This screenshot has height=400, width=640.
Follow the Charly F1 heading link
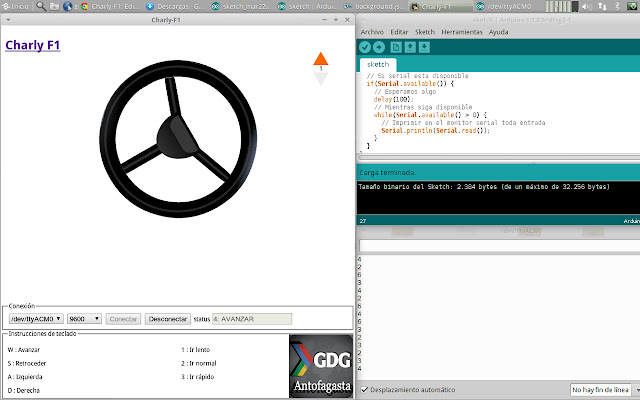[33, 45]
